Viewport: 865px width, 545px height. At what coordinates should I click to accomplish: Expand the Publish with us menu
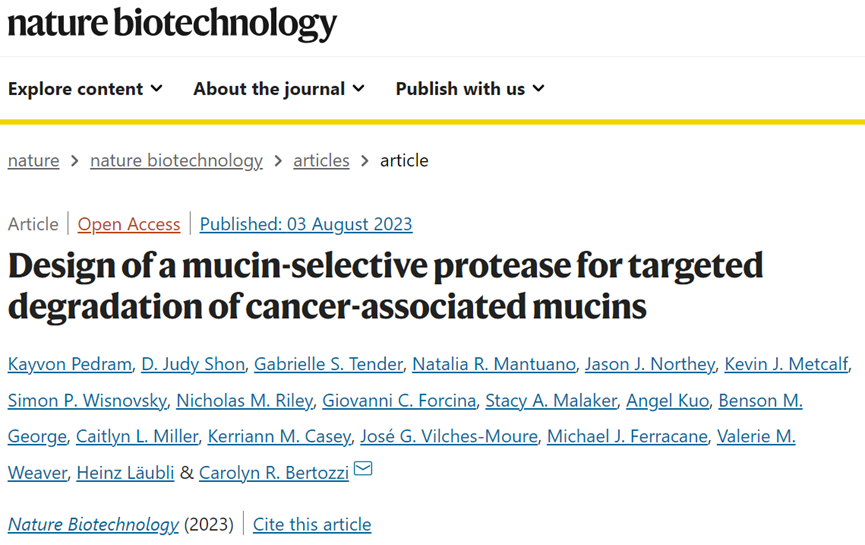pos(470,89)
